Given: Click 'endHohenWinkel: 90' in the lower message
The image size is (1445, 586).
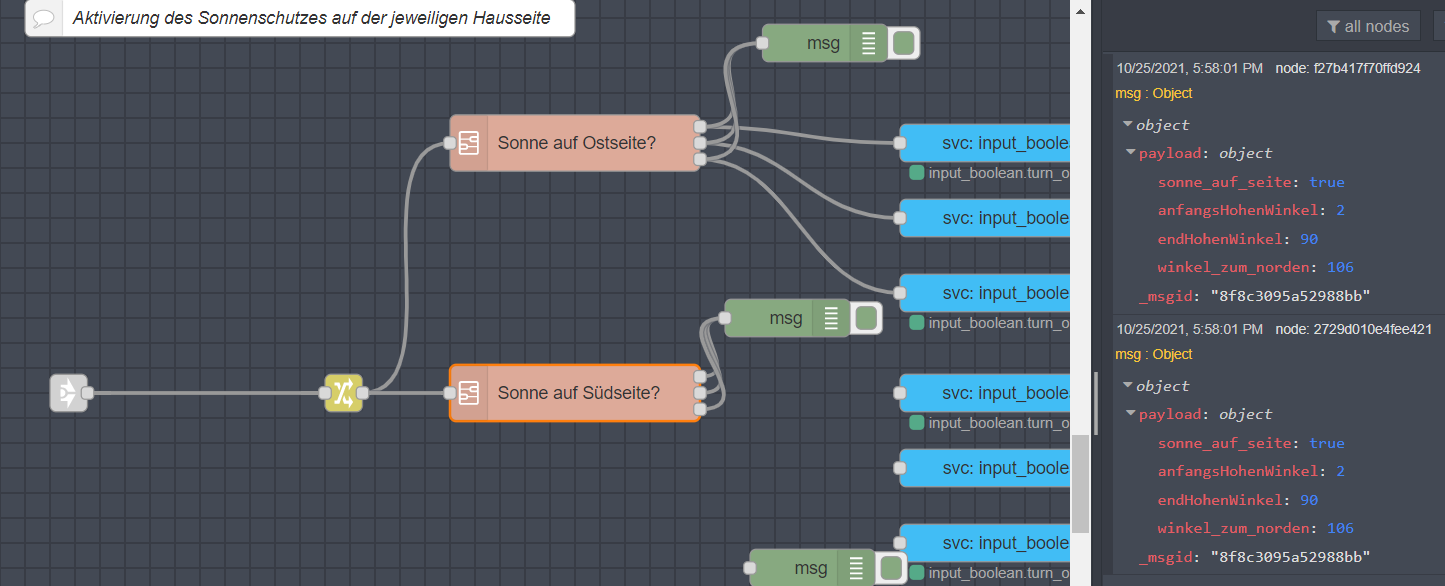Looking at the screenshot, I should coord(1238,500).
